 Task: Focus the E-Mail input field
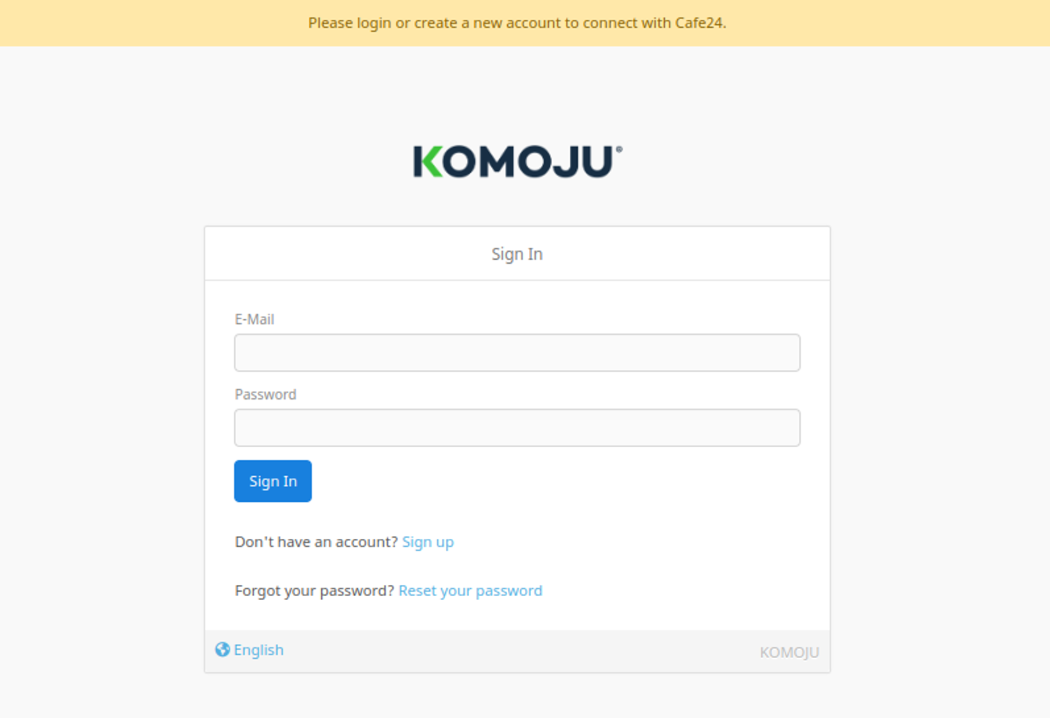(x=517, y=353)
